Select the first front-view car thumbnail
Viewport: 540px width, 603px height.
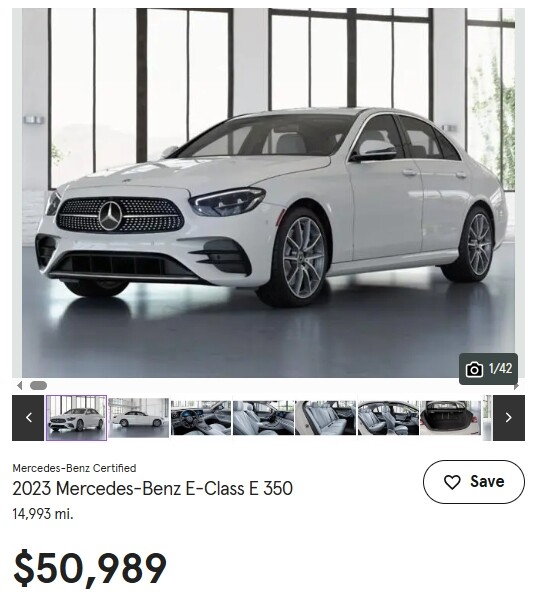point(77,418)
